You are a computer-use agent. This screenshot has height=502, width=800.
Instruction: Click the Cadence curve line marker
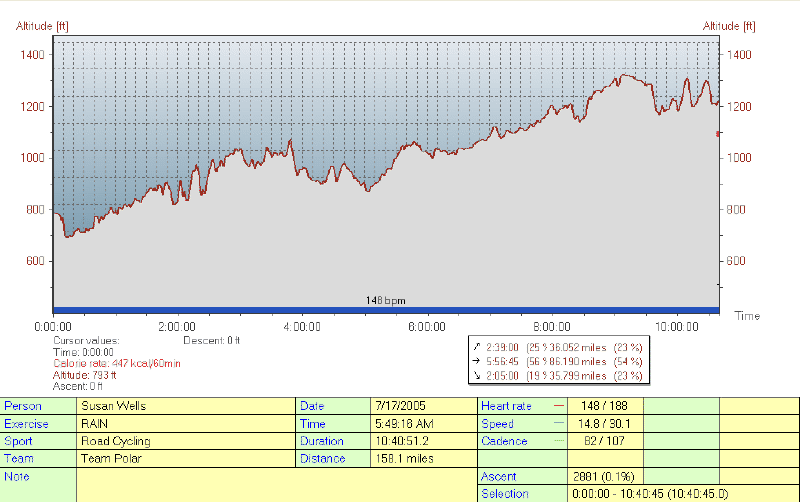tap(557, 441)
